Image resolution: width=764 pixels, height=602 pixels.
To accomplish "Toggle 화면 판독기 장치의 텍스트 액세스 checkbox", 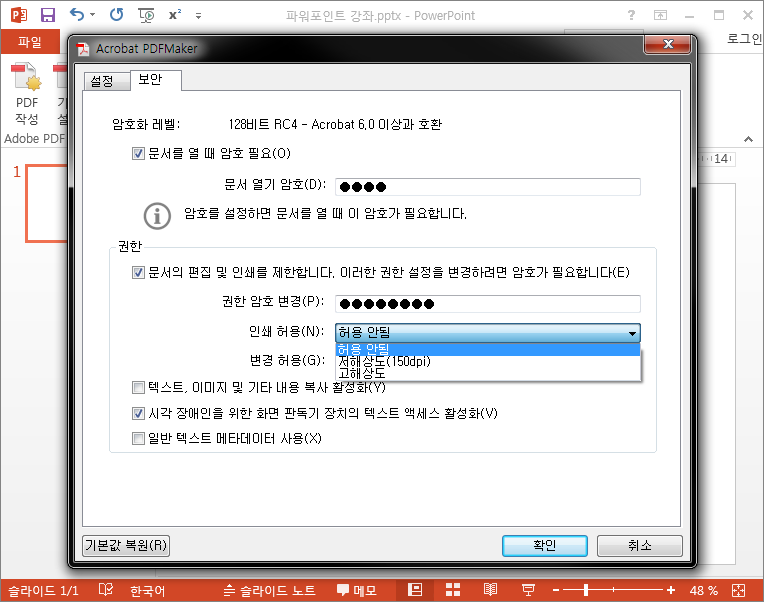I will tap(138, 414).
